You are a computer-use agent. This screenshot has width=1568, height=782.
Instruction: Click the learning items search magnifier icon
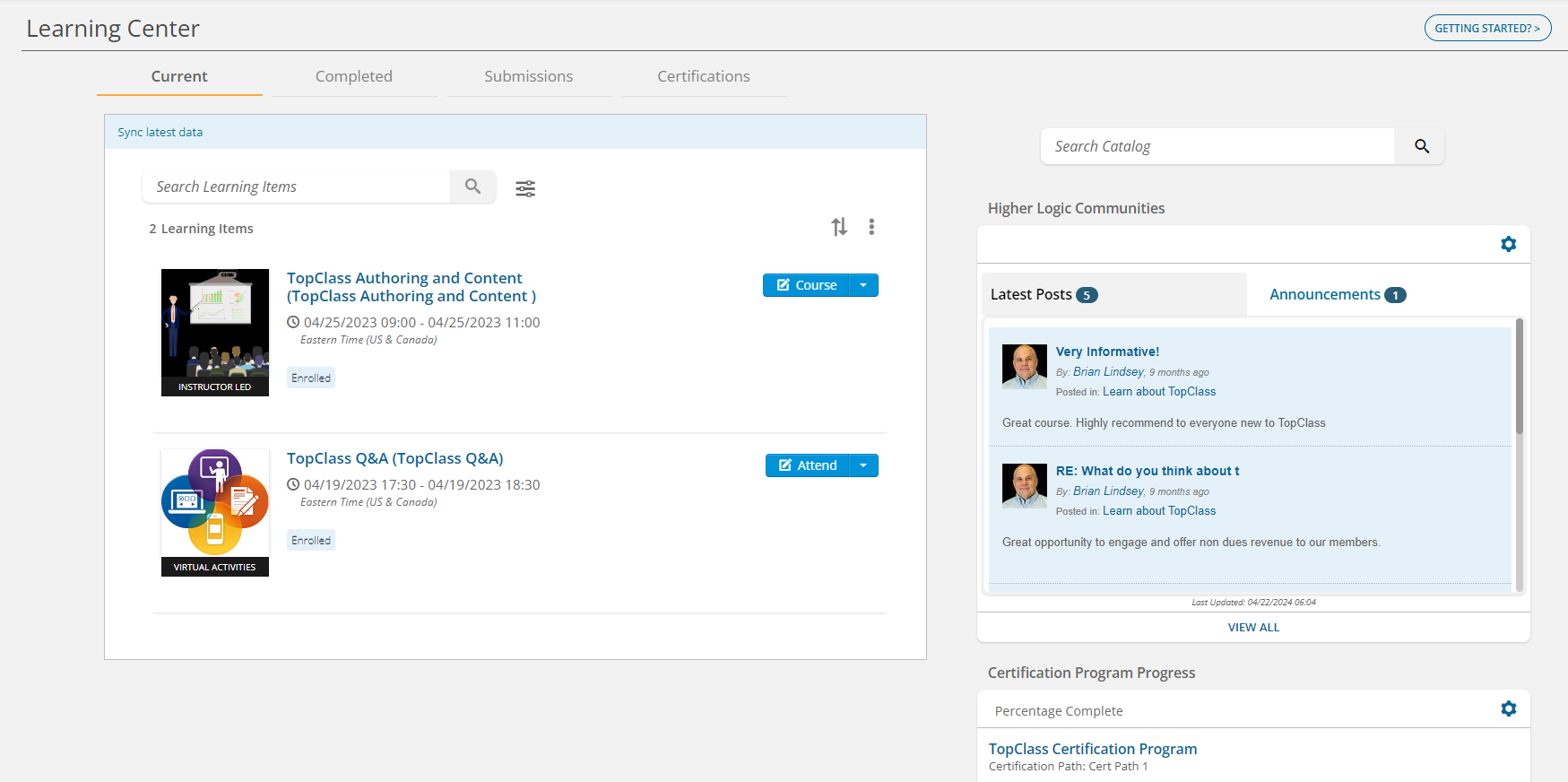coord(472,187)
